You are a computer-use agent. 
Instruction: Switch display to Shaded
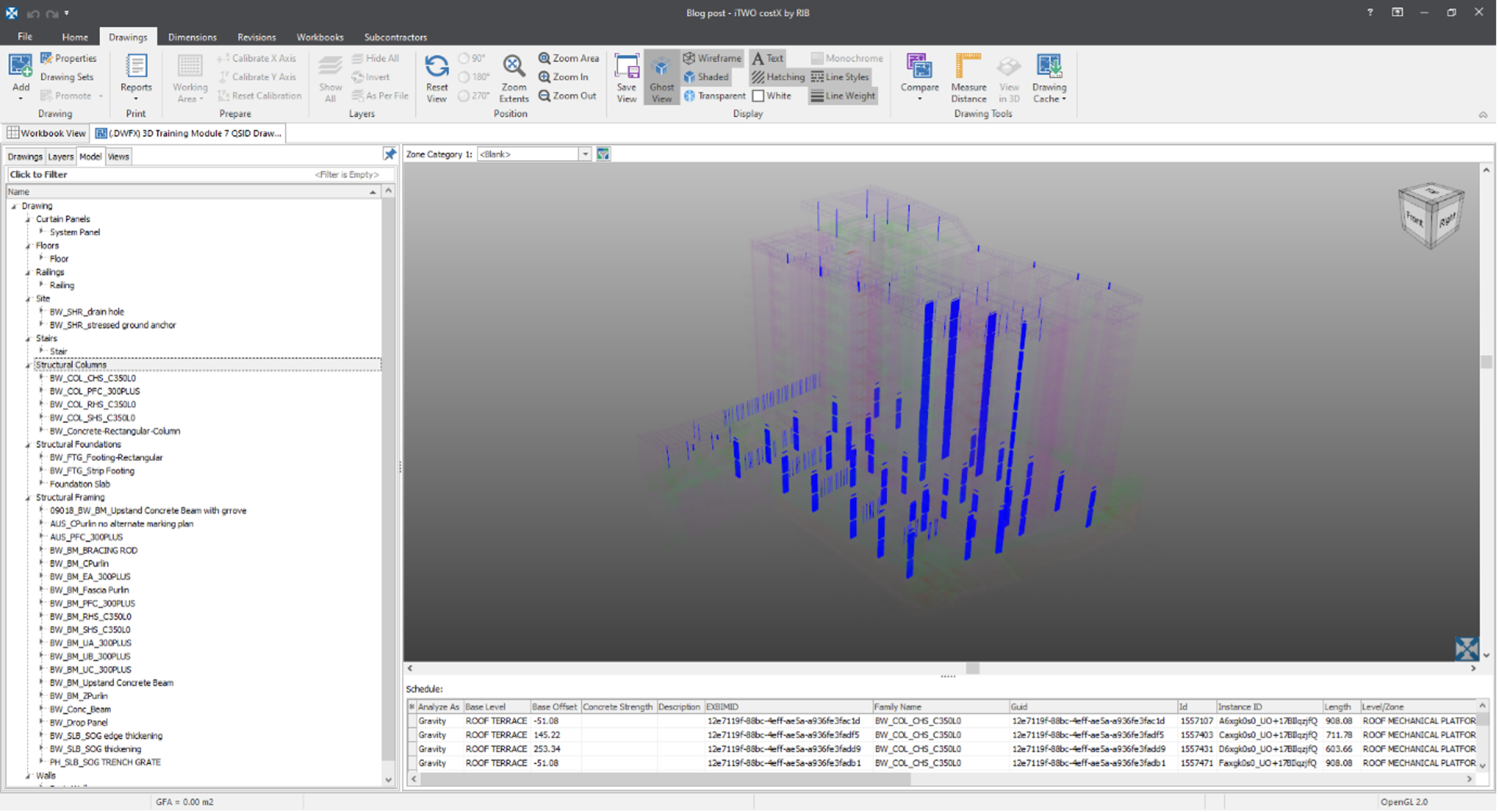click(x=706, y=77)
